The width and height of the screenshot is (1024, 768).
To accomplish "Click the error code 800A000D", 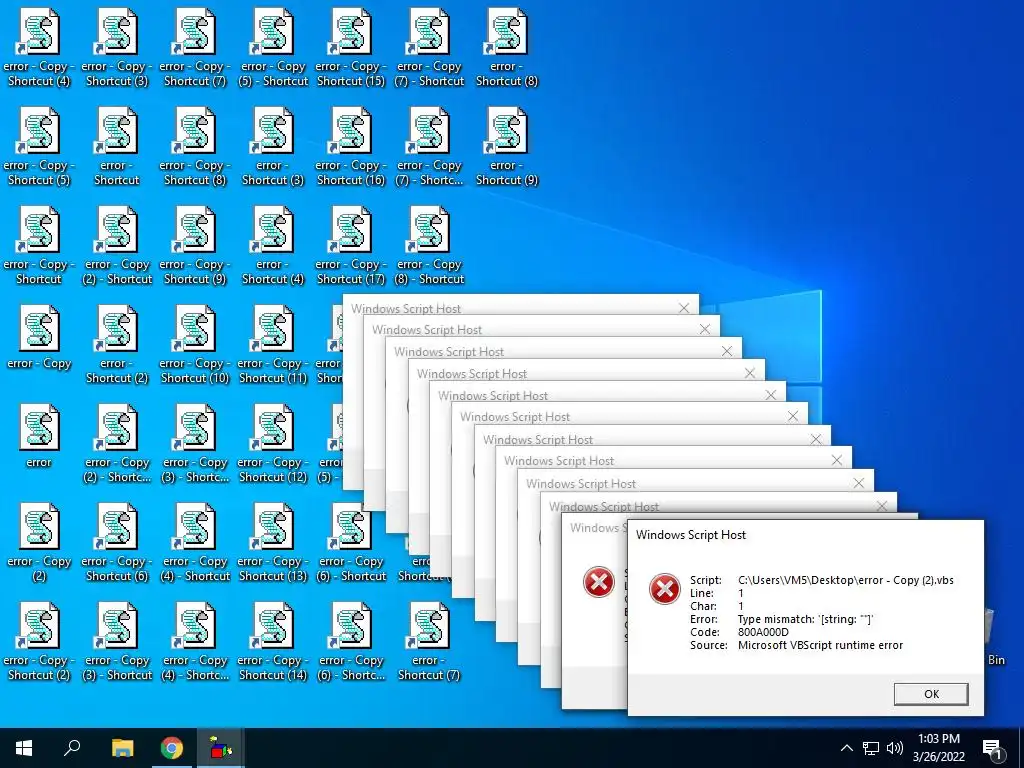I will click(763, 632).
